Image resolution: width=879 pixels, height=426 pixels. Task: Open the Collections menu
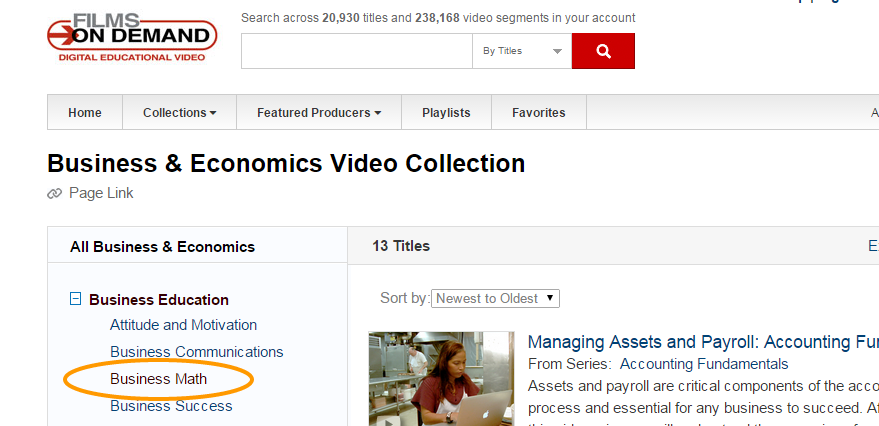[x=179, y=113]
